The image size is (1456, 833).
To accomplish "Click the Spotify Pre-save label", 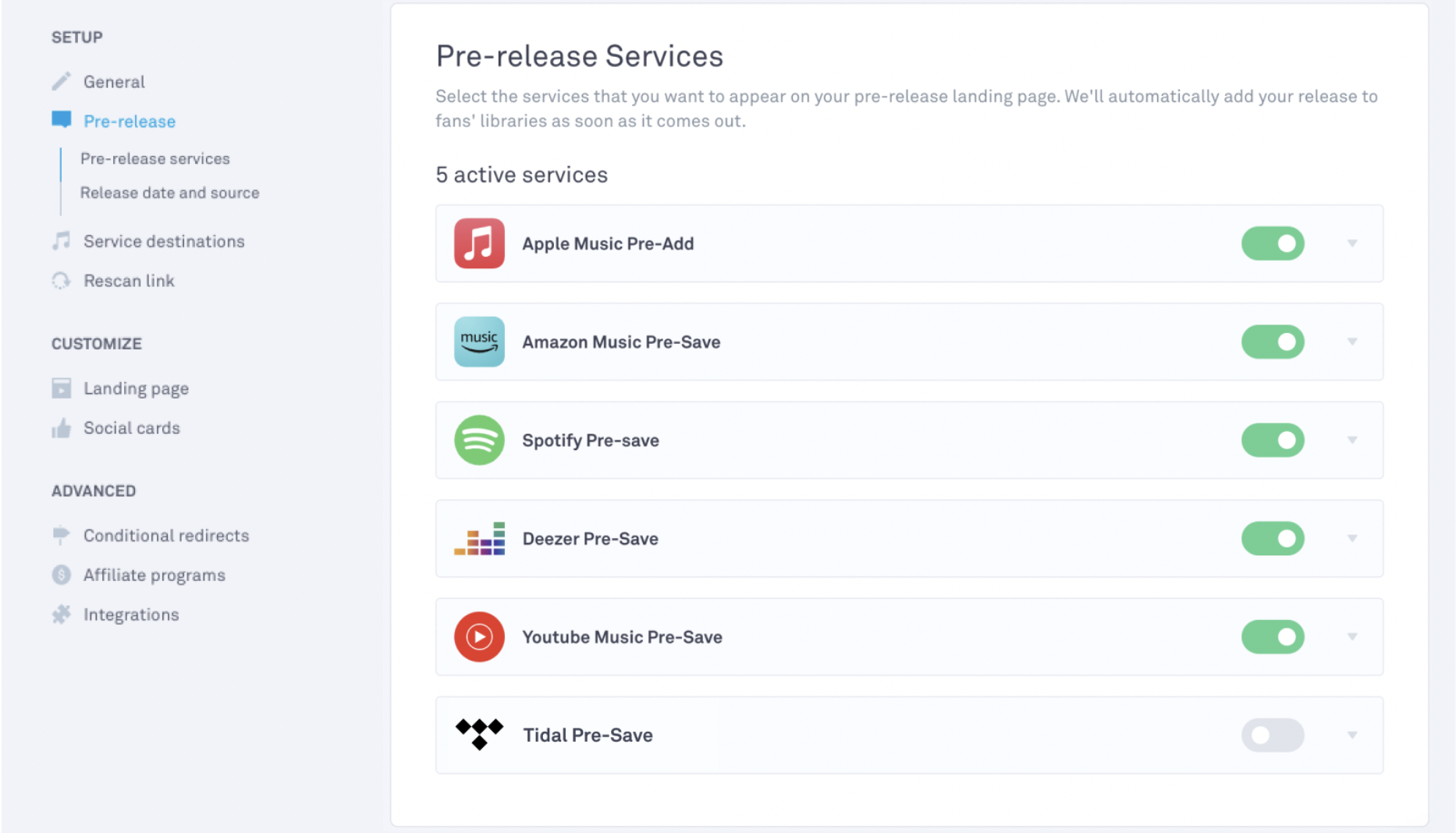I will 591,440.
